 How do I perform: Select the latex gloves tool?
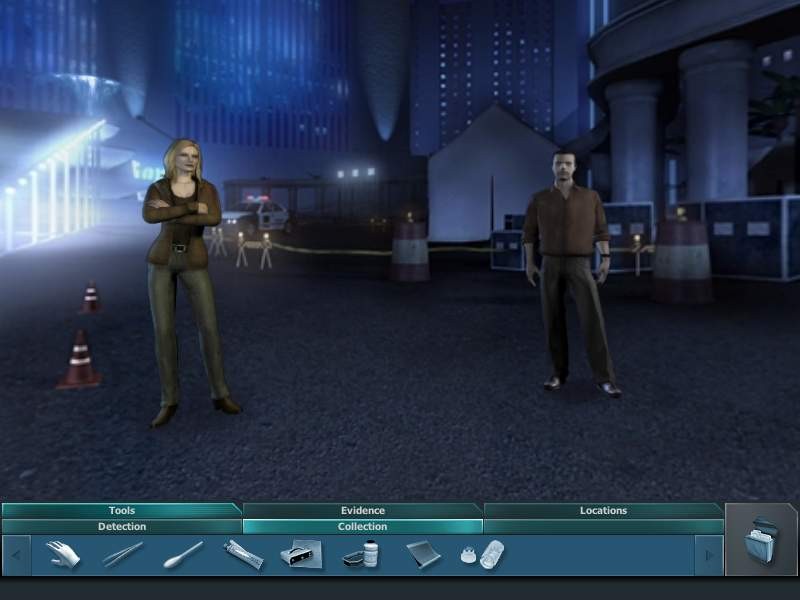[x=62, y=554]
